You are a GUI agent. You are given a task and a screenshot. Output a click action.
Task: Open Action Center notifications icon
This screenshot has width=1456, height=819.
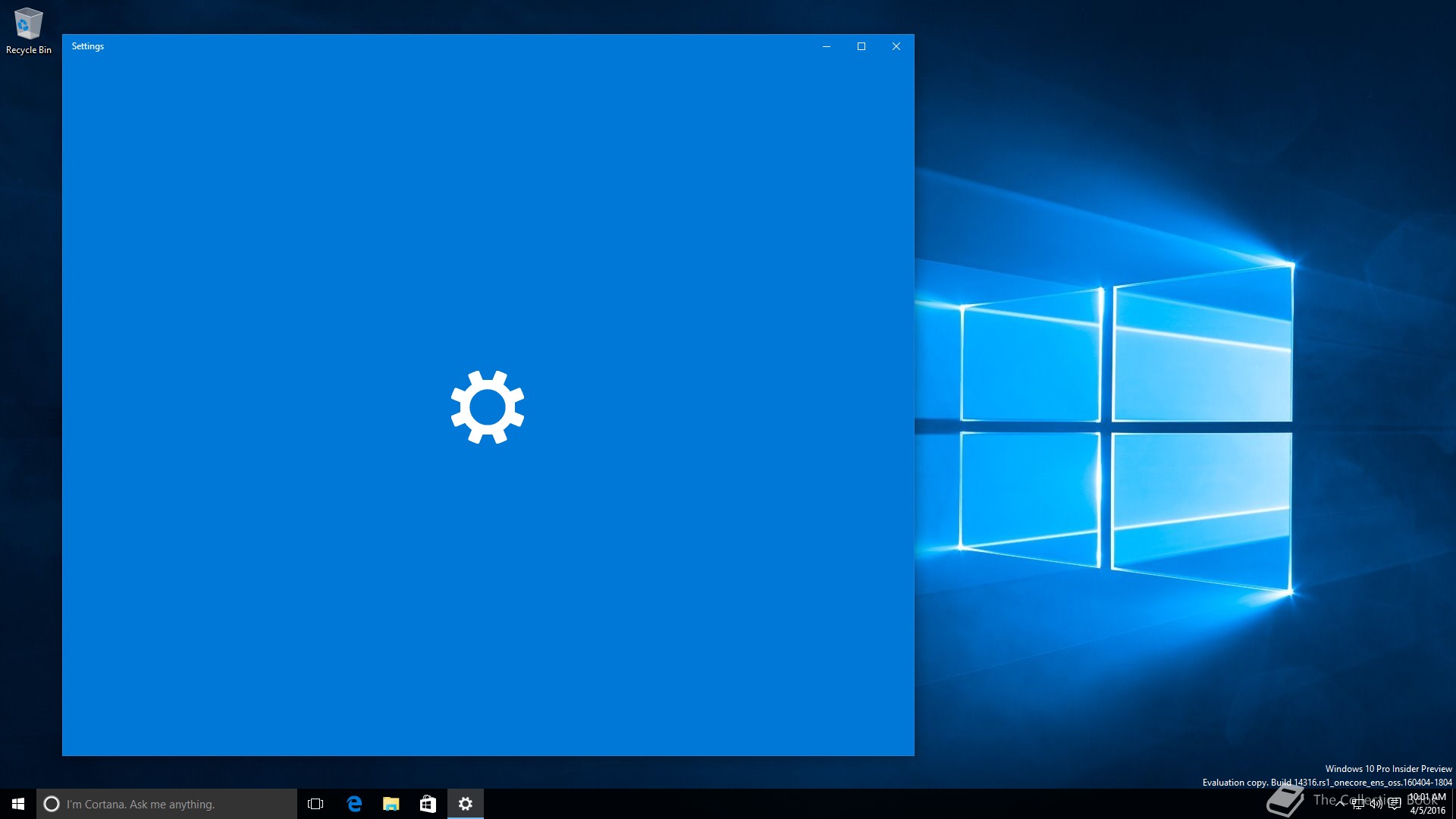1395,803
